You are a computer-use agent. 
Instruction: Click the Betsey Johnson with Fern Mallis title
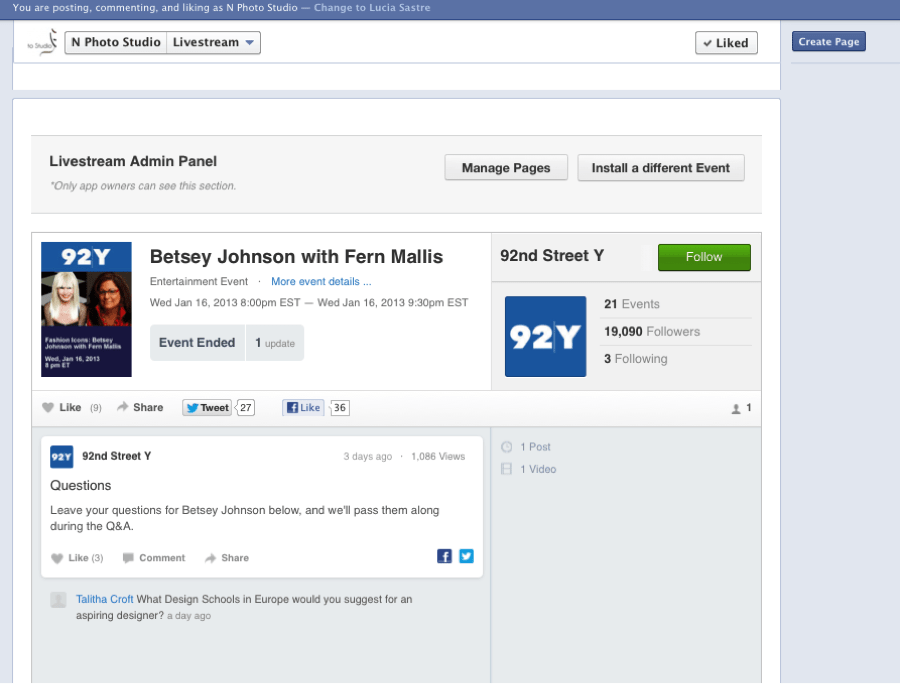point(296,256)
